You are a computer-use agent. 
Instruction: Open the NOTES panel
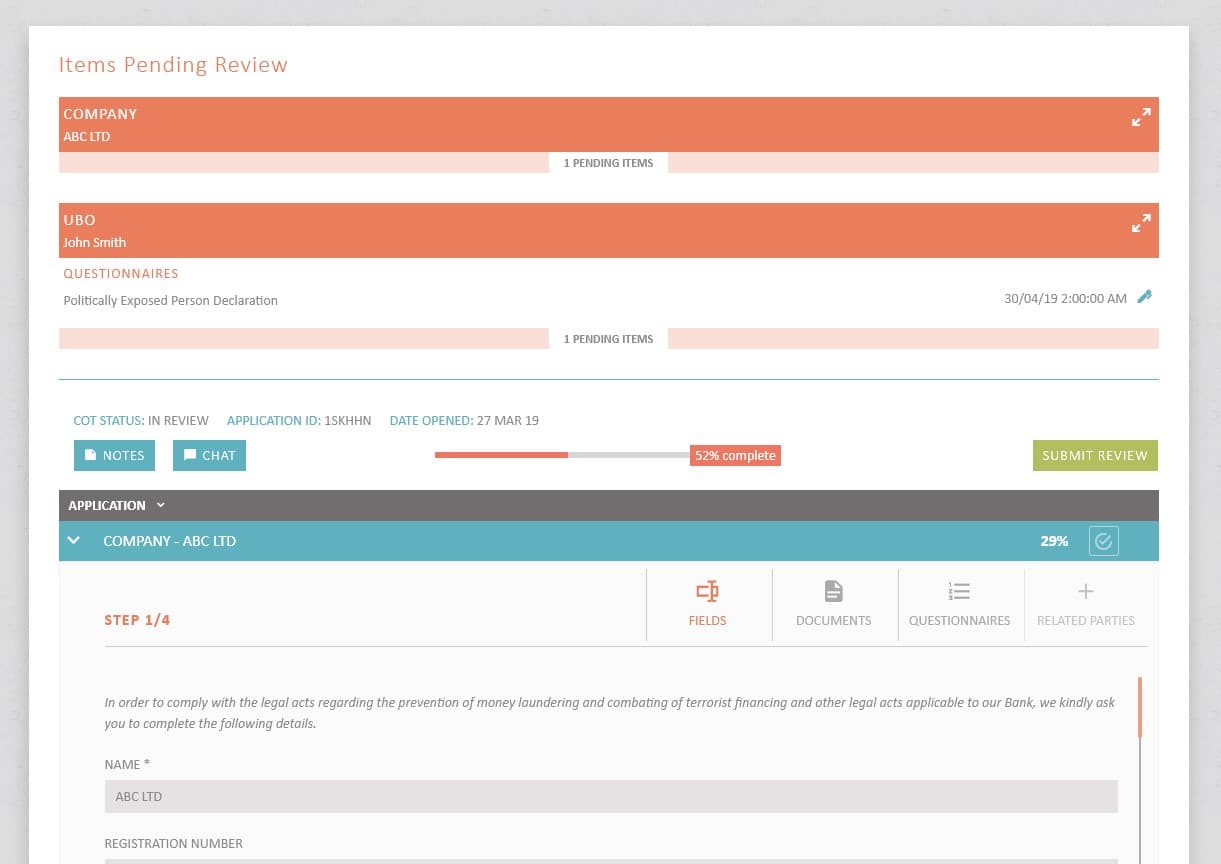click(x=115, y=455)
